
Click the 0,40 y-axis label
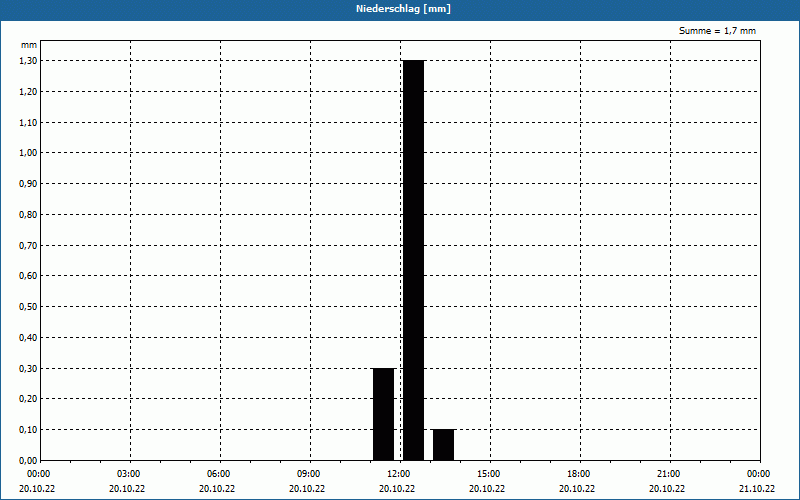(x=28, y=338)
